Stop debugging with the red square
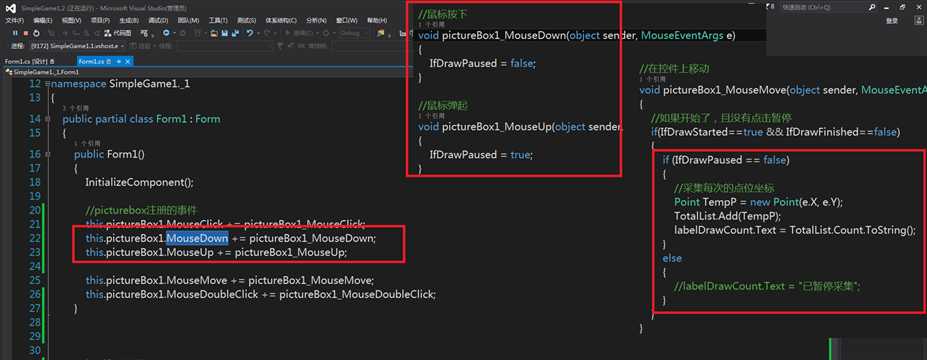Viewport: 927px width, 360px height. tap(25, 33)
